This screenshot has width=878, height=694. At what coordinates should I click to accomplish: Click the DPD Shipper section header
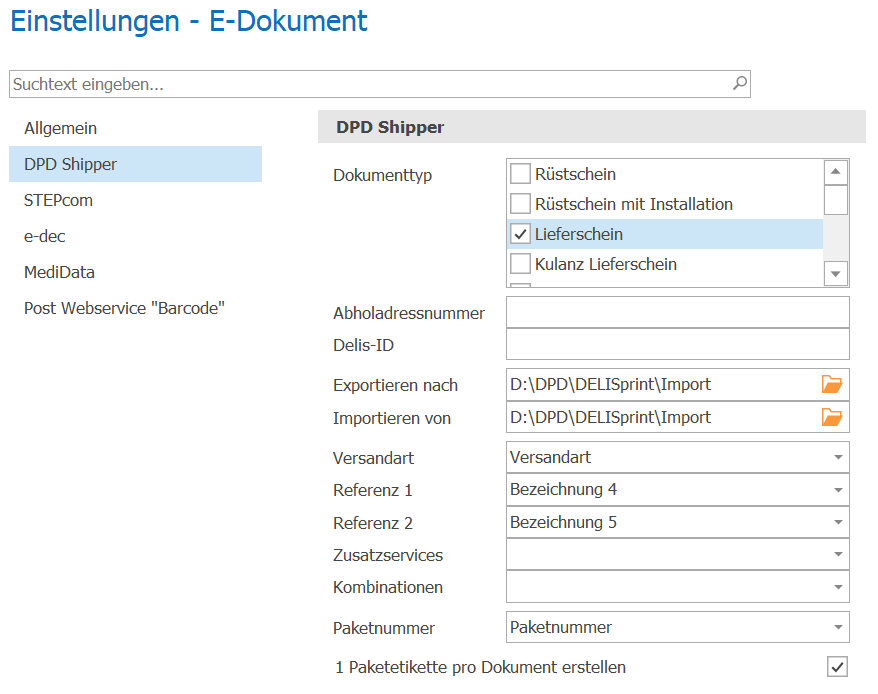tap(592, 127)
